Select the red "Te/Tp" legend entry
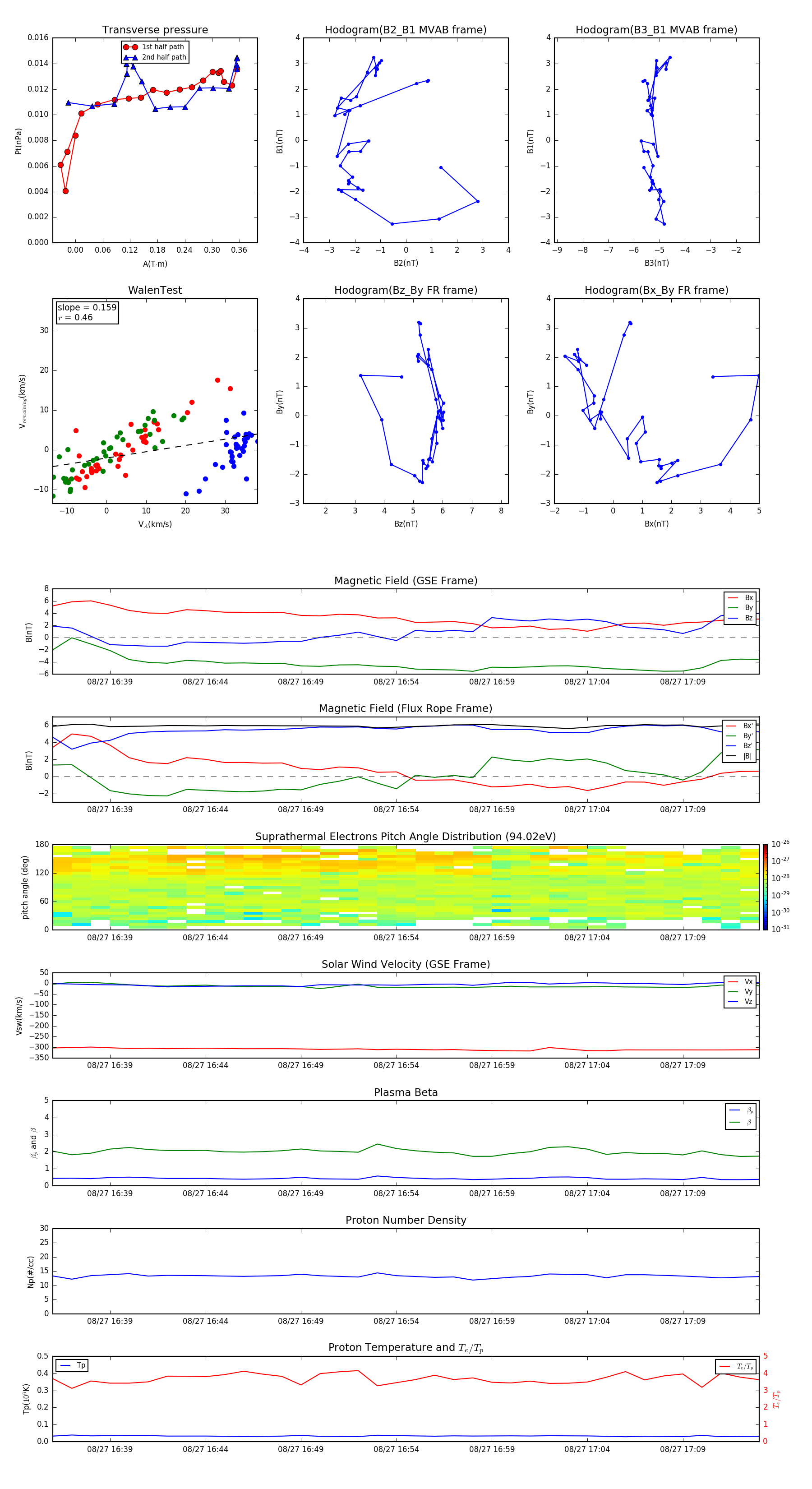 (737, 1366)
